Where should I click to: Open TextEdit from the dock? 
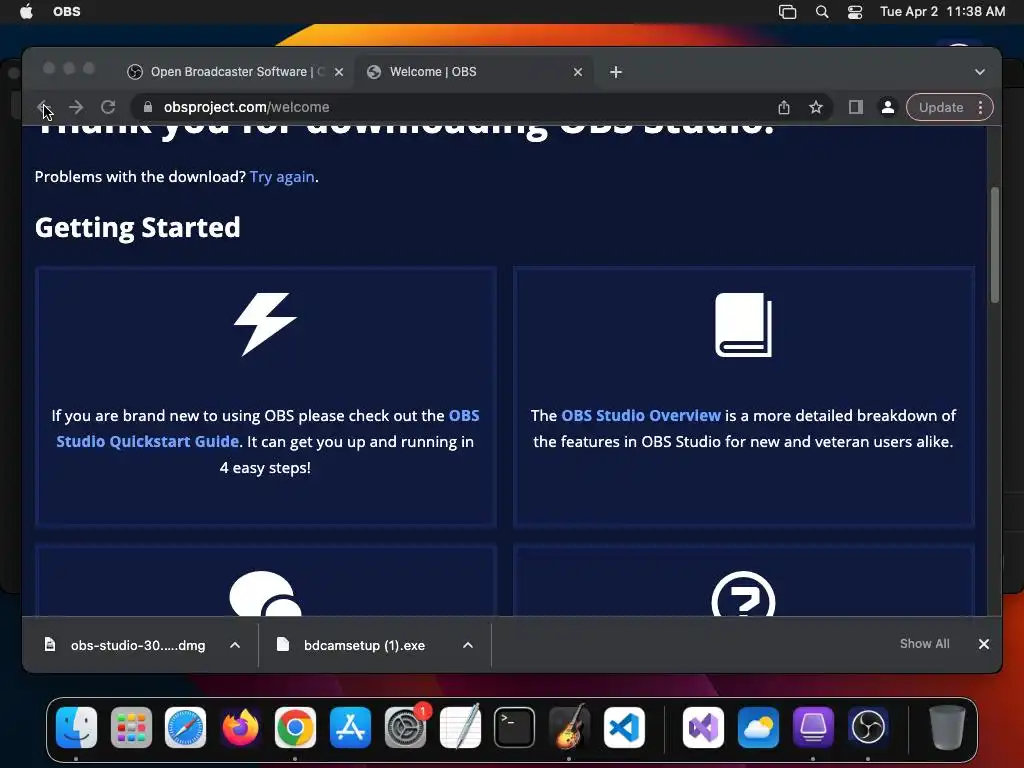click(460, 728)
